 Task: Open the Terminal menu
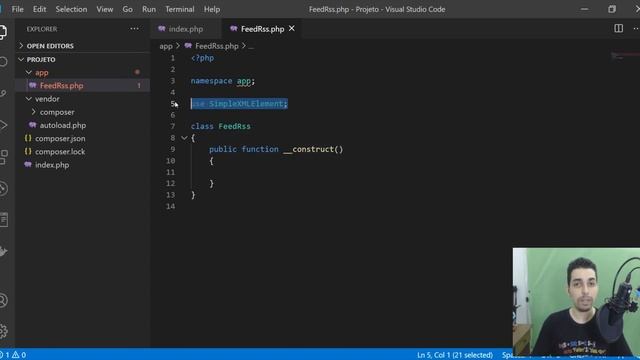coord(180,9)
